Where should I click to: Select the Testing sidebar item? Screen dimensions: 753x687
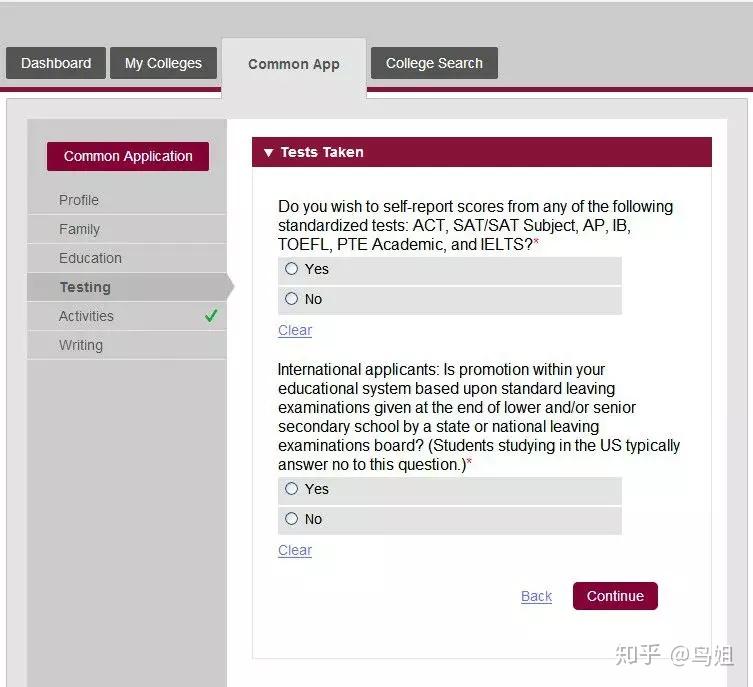pyautogui.click(x=85, y=287)
